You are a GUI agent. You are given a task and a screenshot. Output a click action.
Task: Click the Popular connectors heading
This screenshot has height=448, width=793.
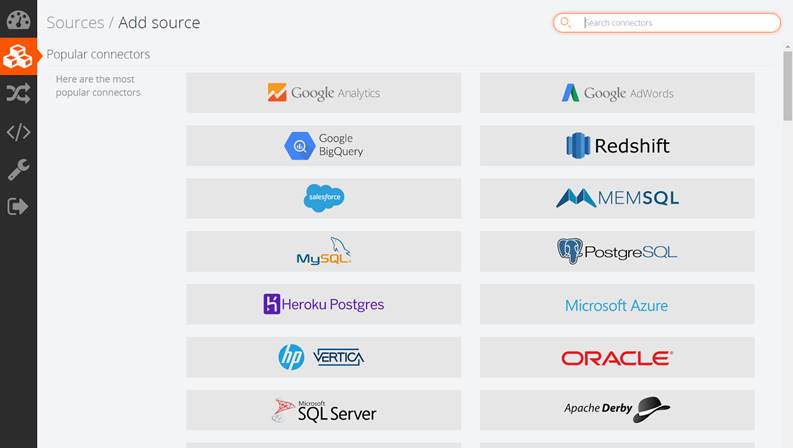(x=98, y=54)
